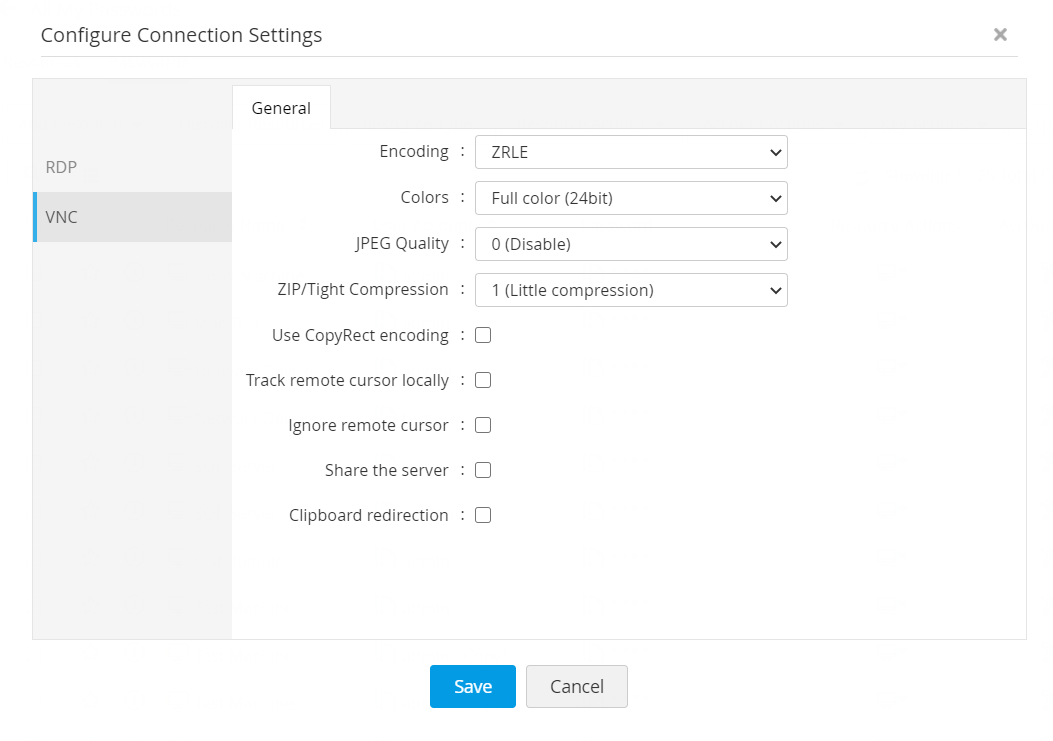Click the Share the server label
This screenshot has width=1053, height=741.
tap(386, 470)
